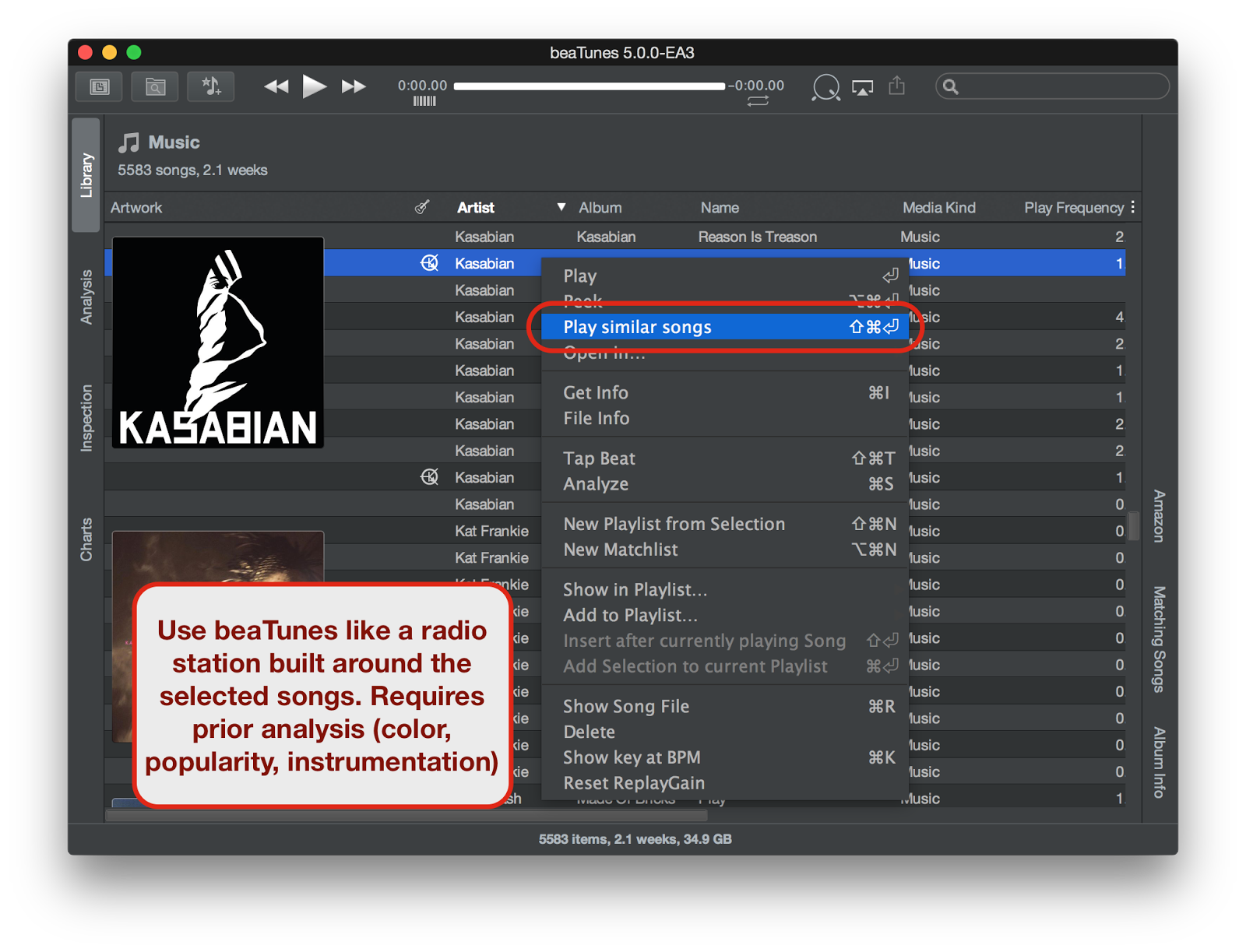
Task: Click the round magnifier icon beside AirPlay
Action: click(825, 87)
